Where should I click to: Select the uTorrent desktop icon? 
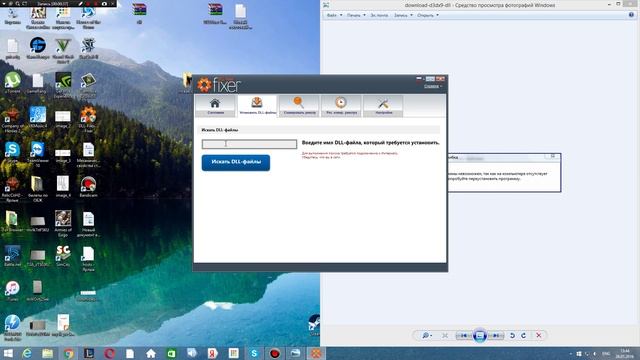(x=13, y=82)
